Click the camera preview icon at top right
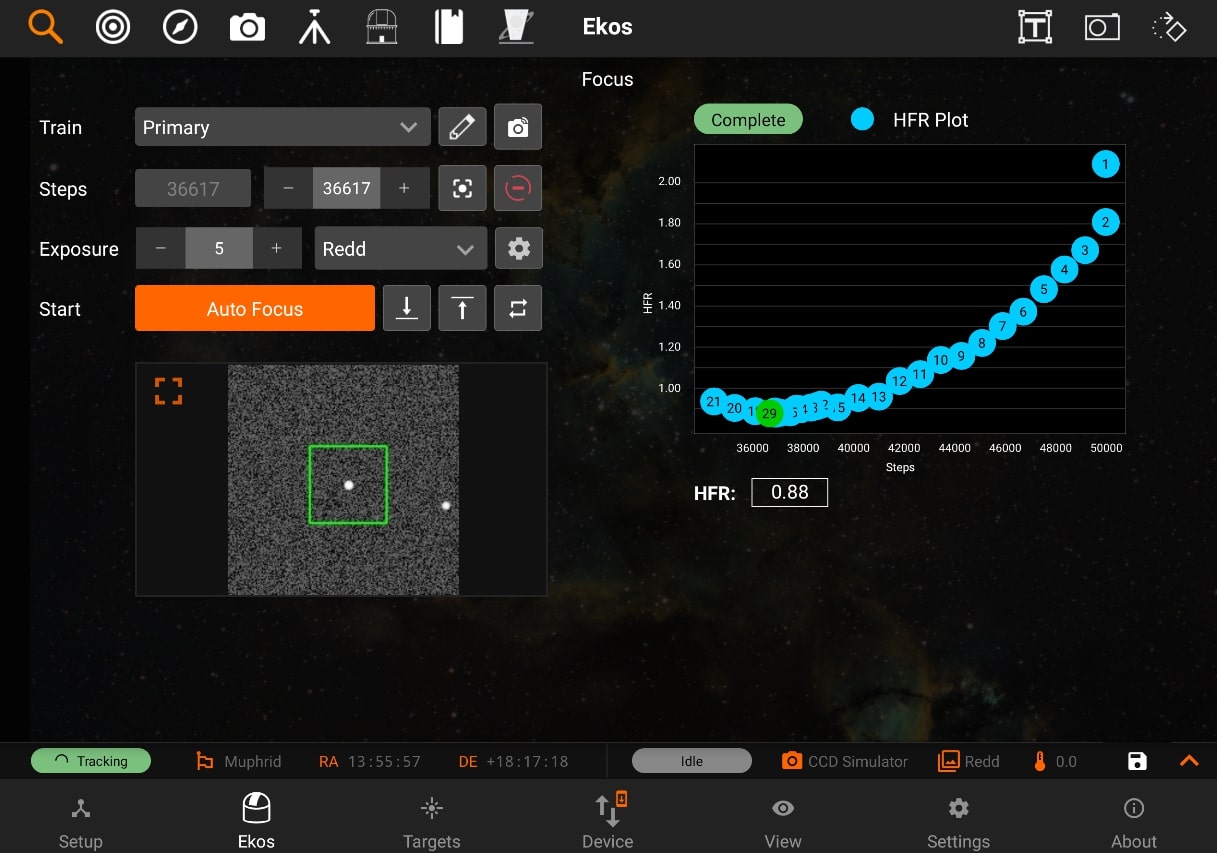This screenshot has height=853, width=1217. point(1102,27)
